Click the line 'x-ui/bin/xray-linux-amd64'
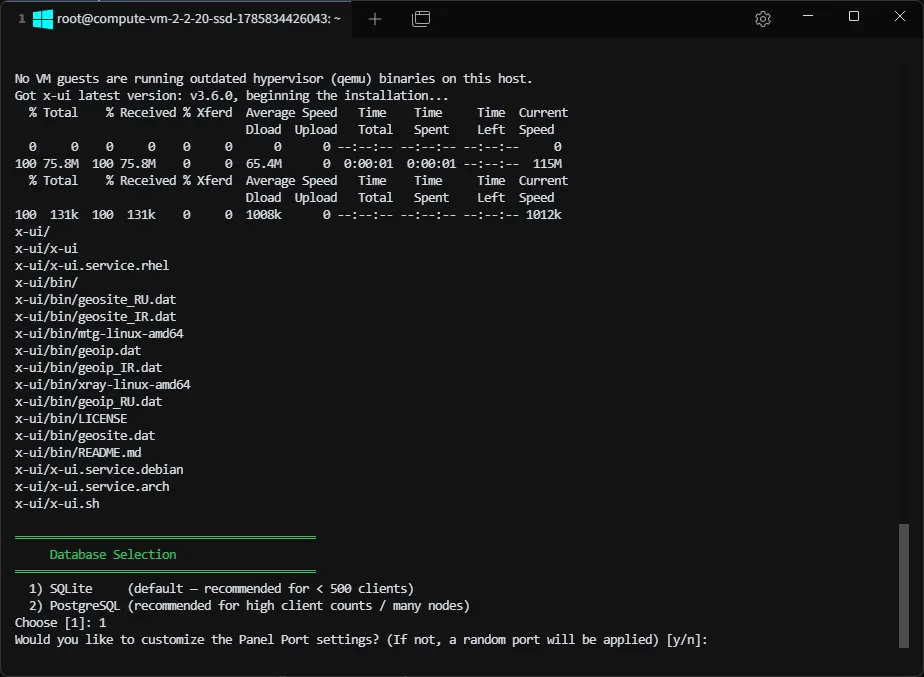Screen dimensions: 924x677 [x=103, y=385]
